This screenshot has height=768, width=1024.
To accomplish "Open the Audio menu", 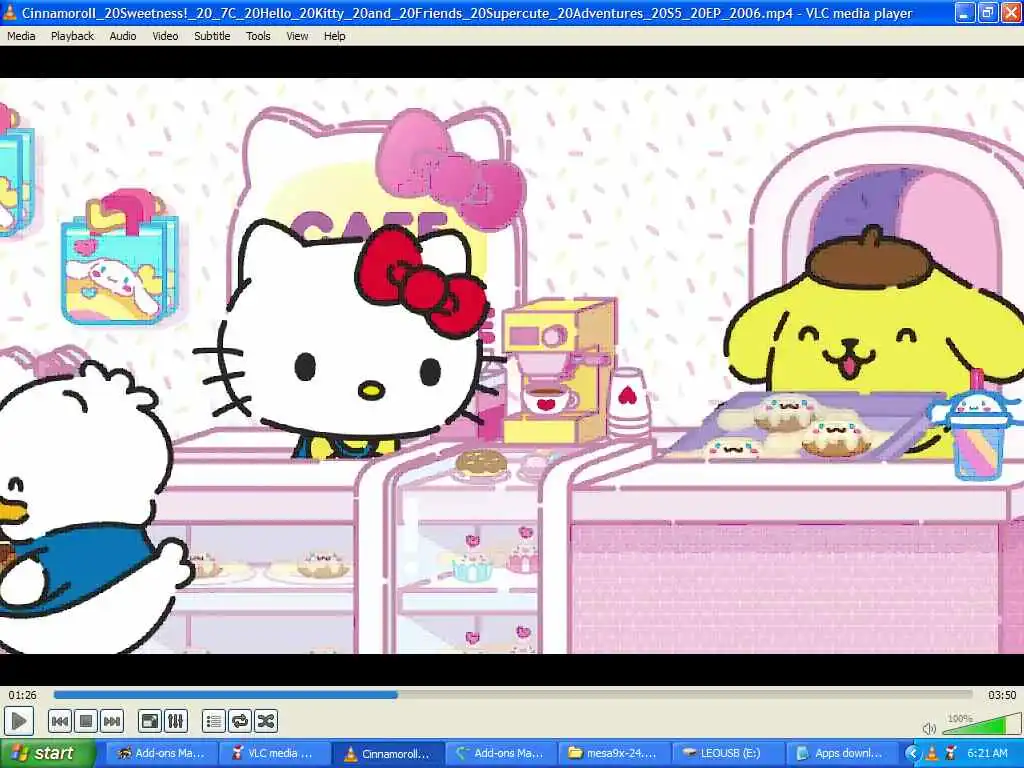I will pyautogui.click(x=123, y=36).
